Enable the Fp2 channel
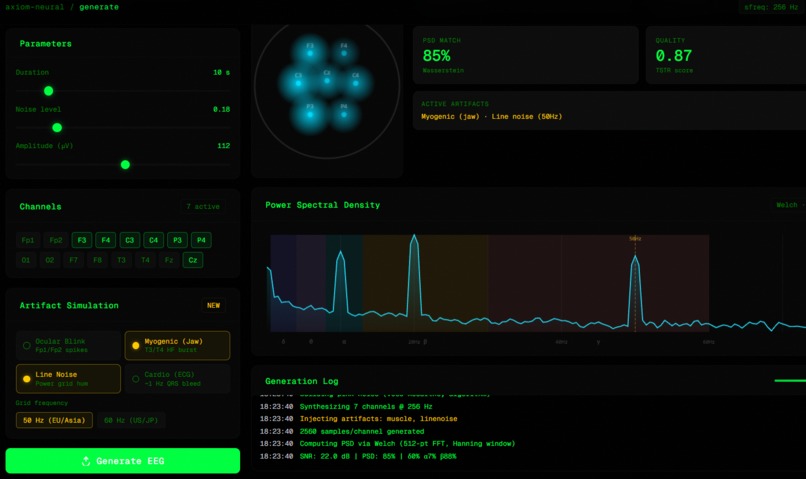Image resolution: width=806 pixels, height=479 pixels. click(x=56, y=240)
